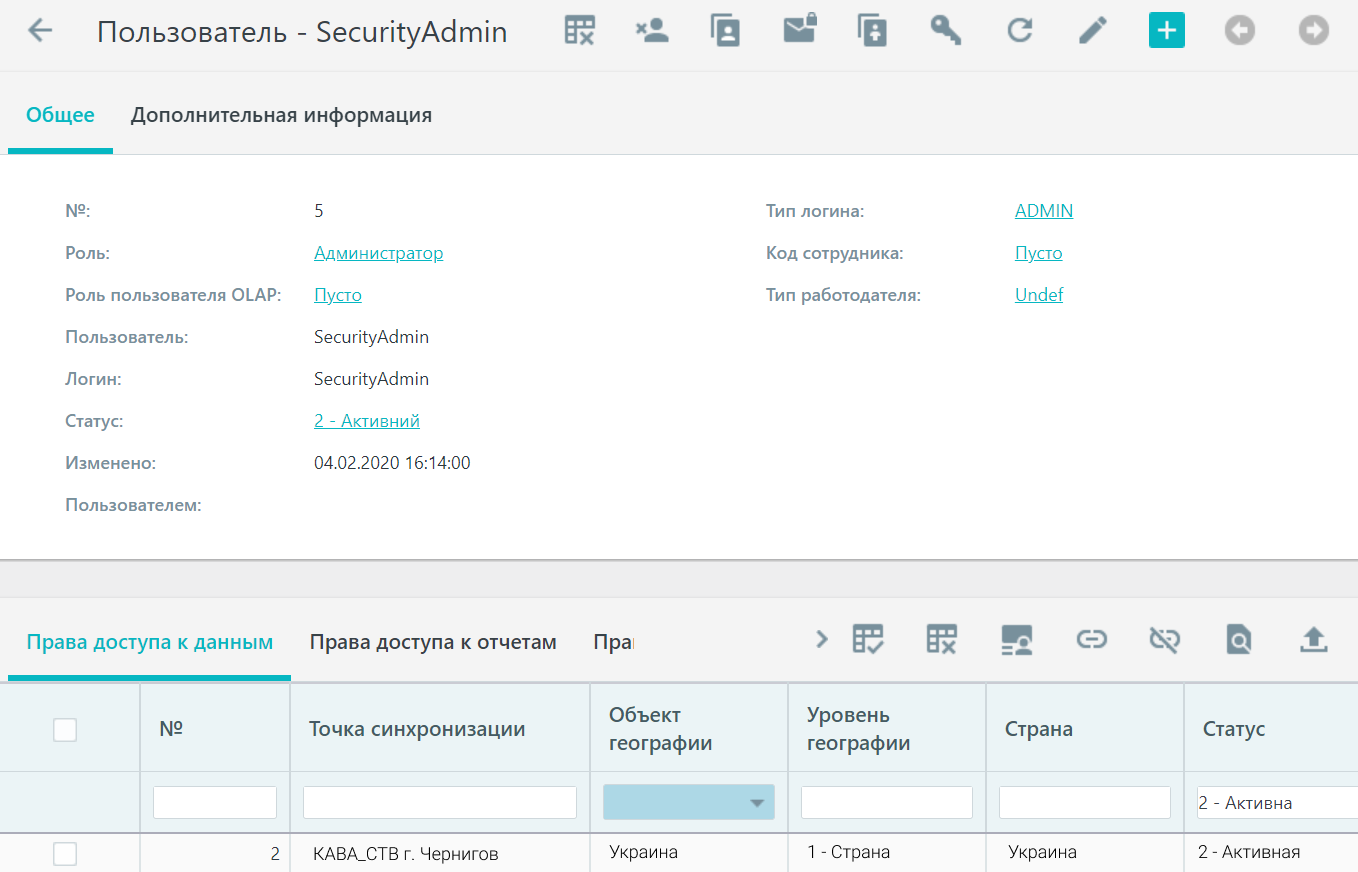The width and height of the screenshot is (1358, 872).
Task: Add new record with plus button
Action: click(x=1166, y=30)
